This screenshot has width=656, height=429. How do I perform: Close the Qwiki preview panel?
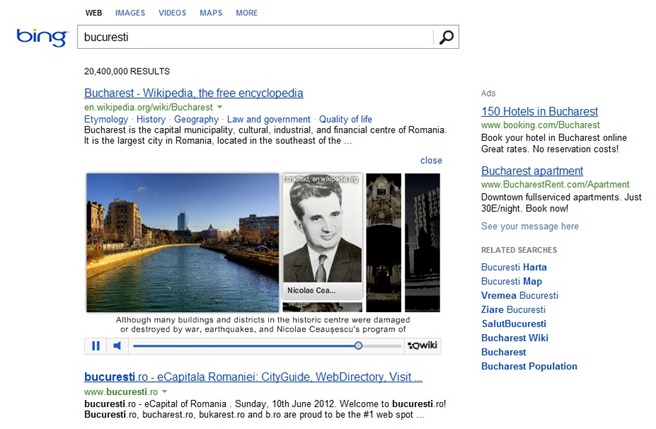[x=431, y=160]
